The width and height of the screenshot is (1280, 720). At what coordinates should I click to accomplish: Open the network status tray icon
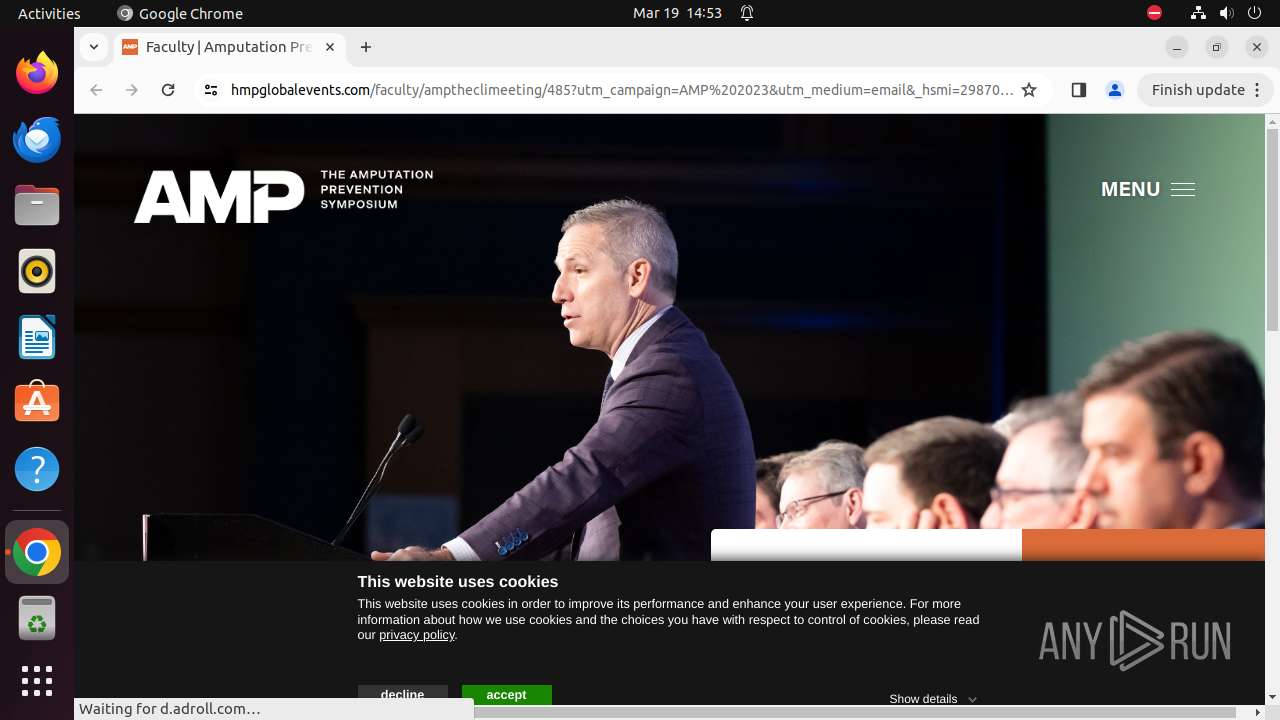click(x=1198, y=13)
